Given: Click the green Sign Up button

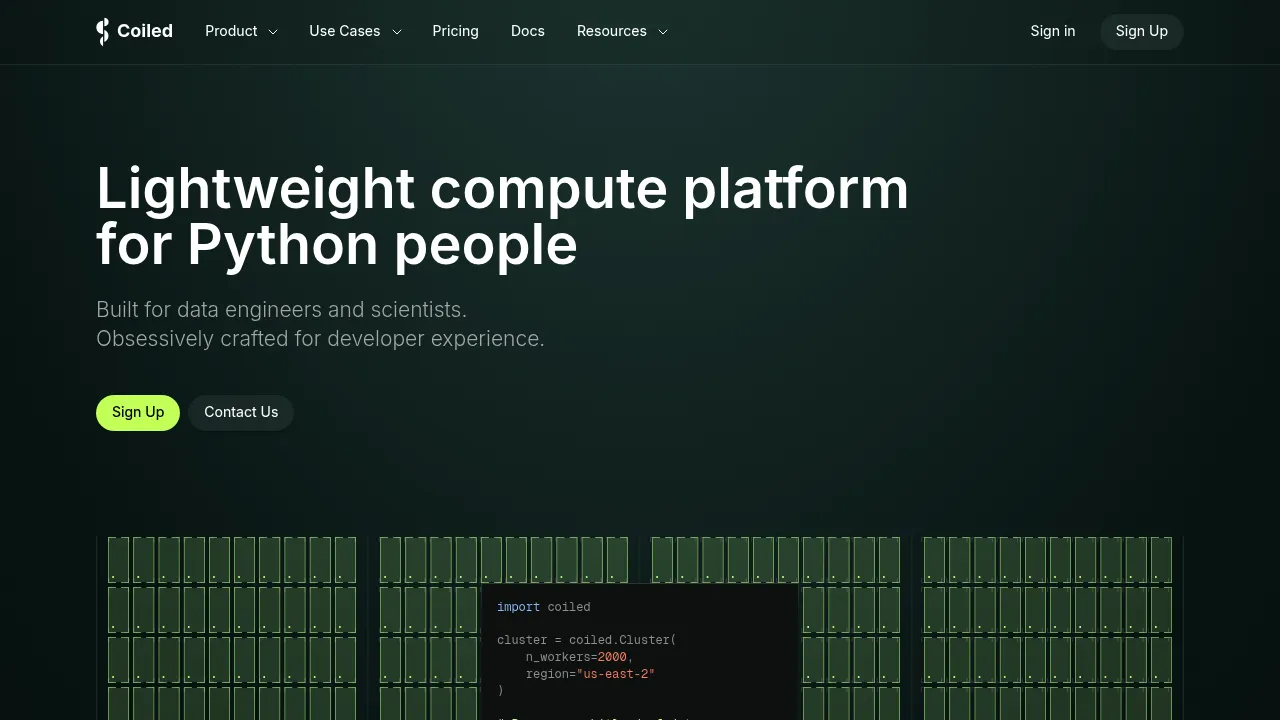Looking at the screenshot, I should [138, 412].
